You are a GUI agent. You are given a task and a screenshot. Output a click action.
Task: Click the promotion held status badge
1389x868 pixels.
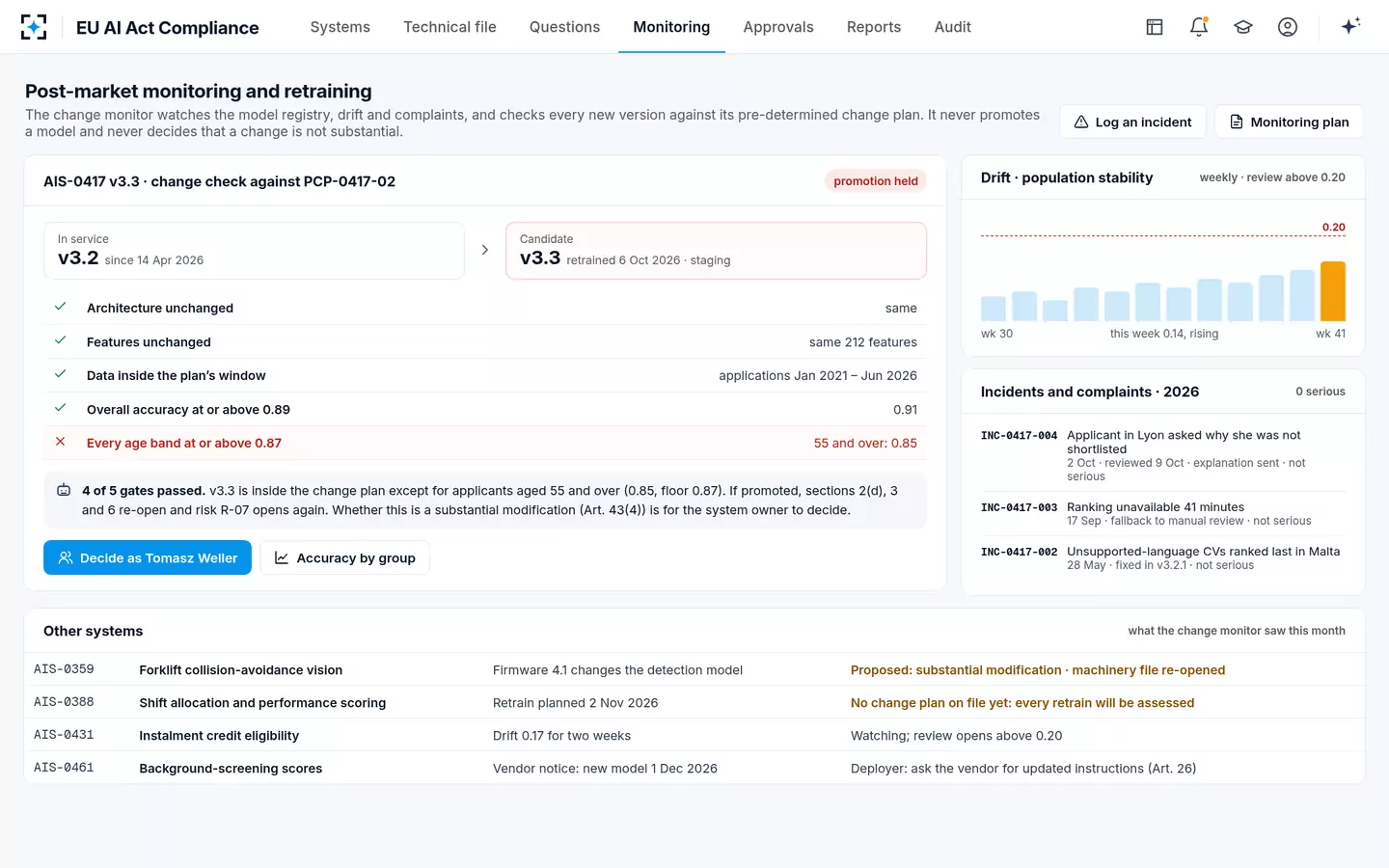(876, 181)
